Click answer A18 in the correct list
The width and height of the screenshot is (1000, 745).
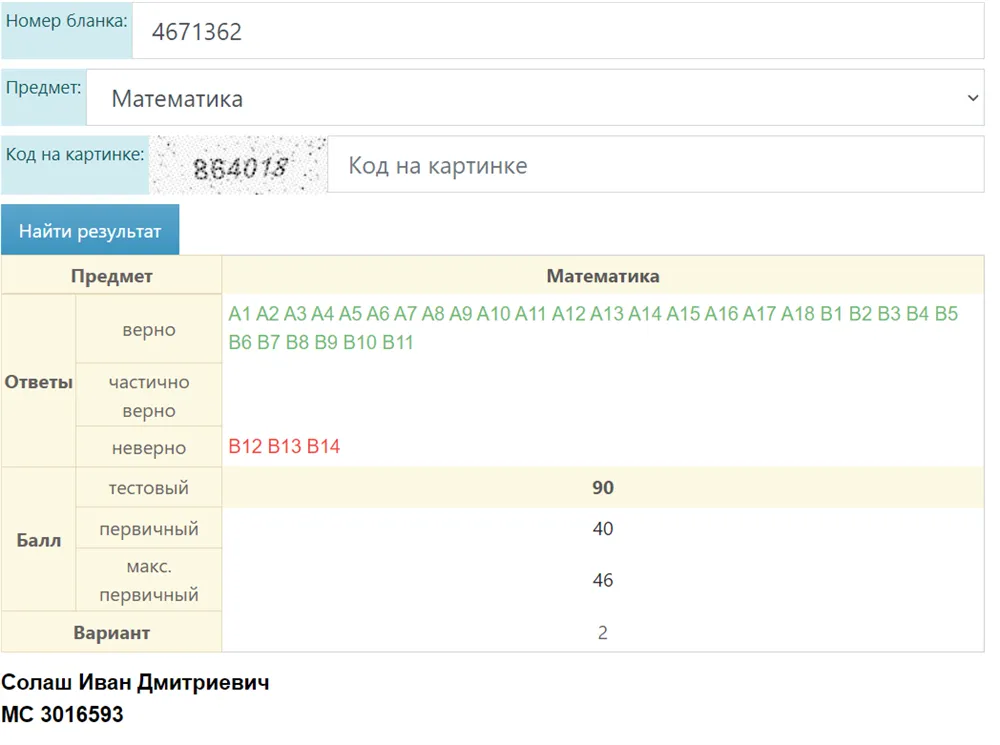pos(798,314)
